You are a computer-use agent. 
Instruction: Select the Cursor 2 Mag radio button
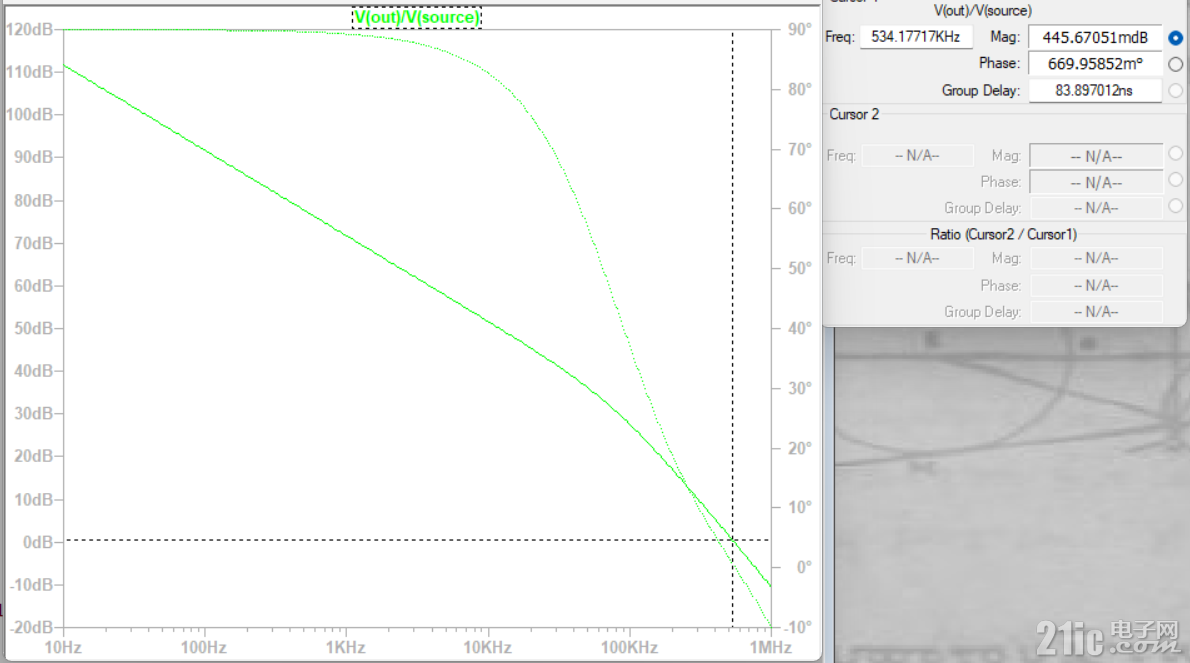click(1175, 153)
